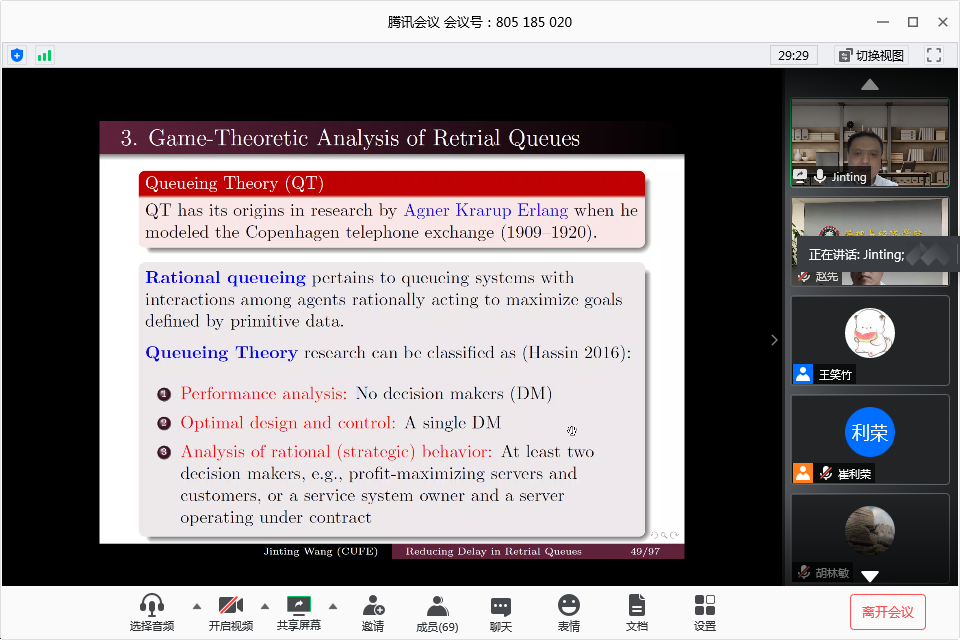Click meeting ID title 805 185 020
Screen dimensions: 960x640
pyautogui.click(x=479, y=22)
